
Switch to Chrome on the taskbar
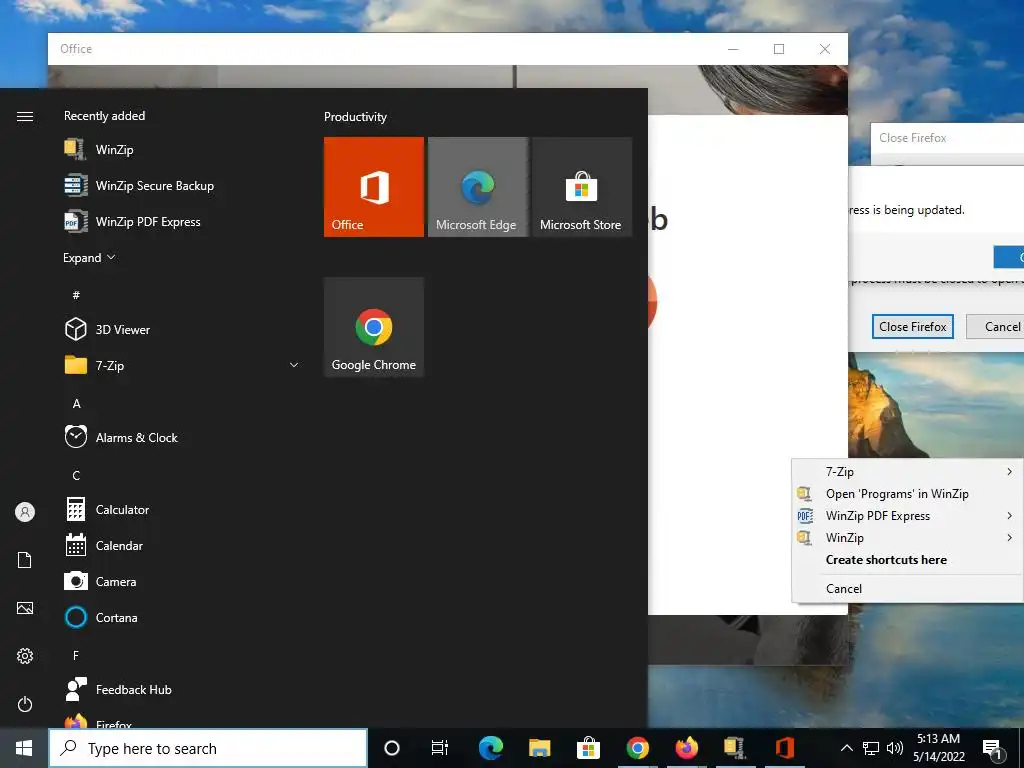pyautogui.click(x=637, y=748)
